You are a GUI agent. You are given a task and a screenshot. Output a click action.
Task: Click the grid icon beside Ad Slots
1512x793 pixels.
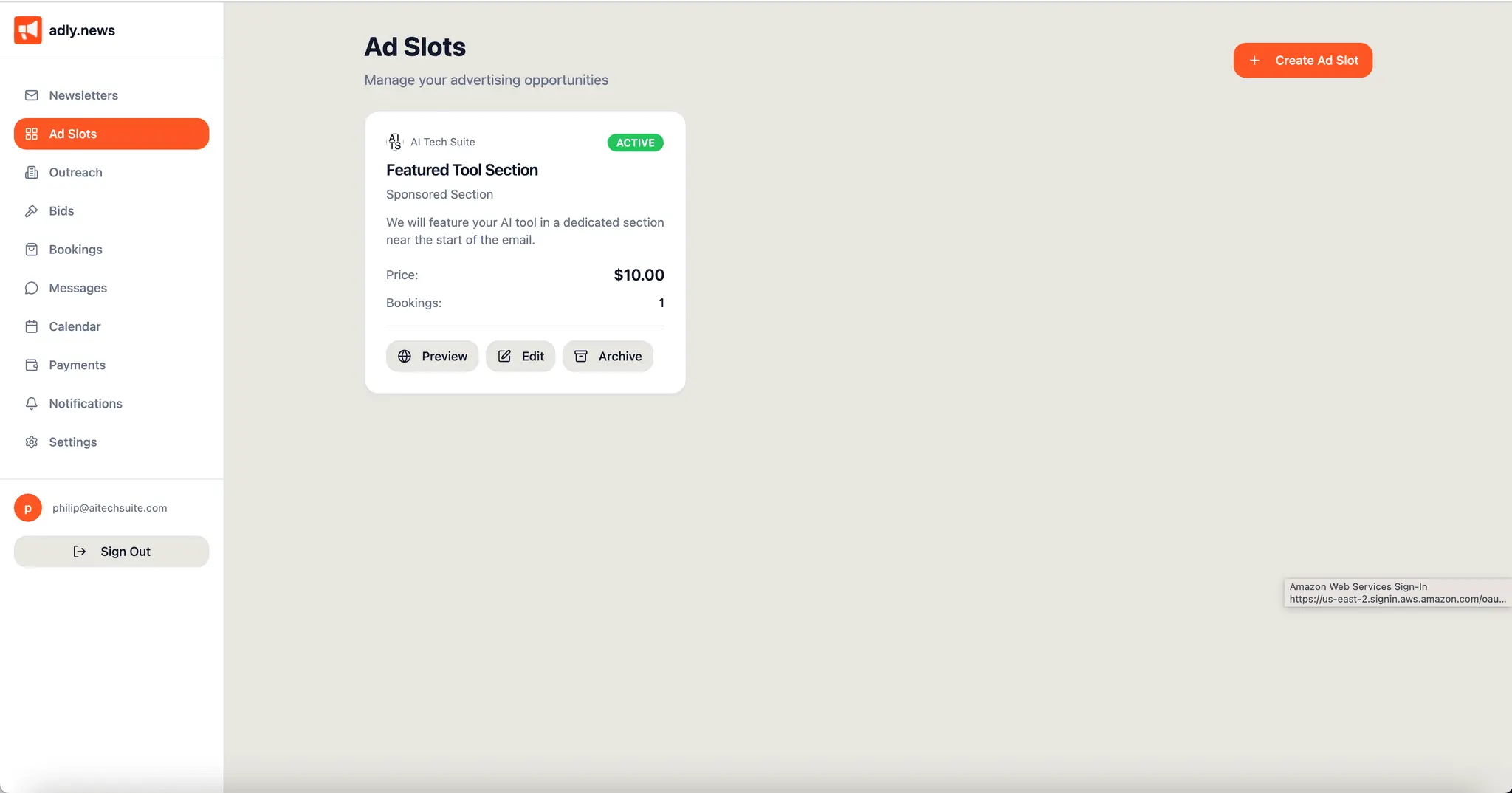click(x=31, y=134)
